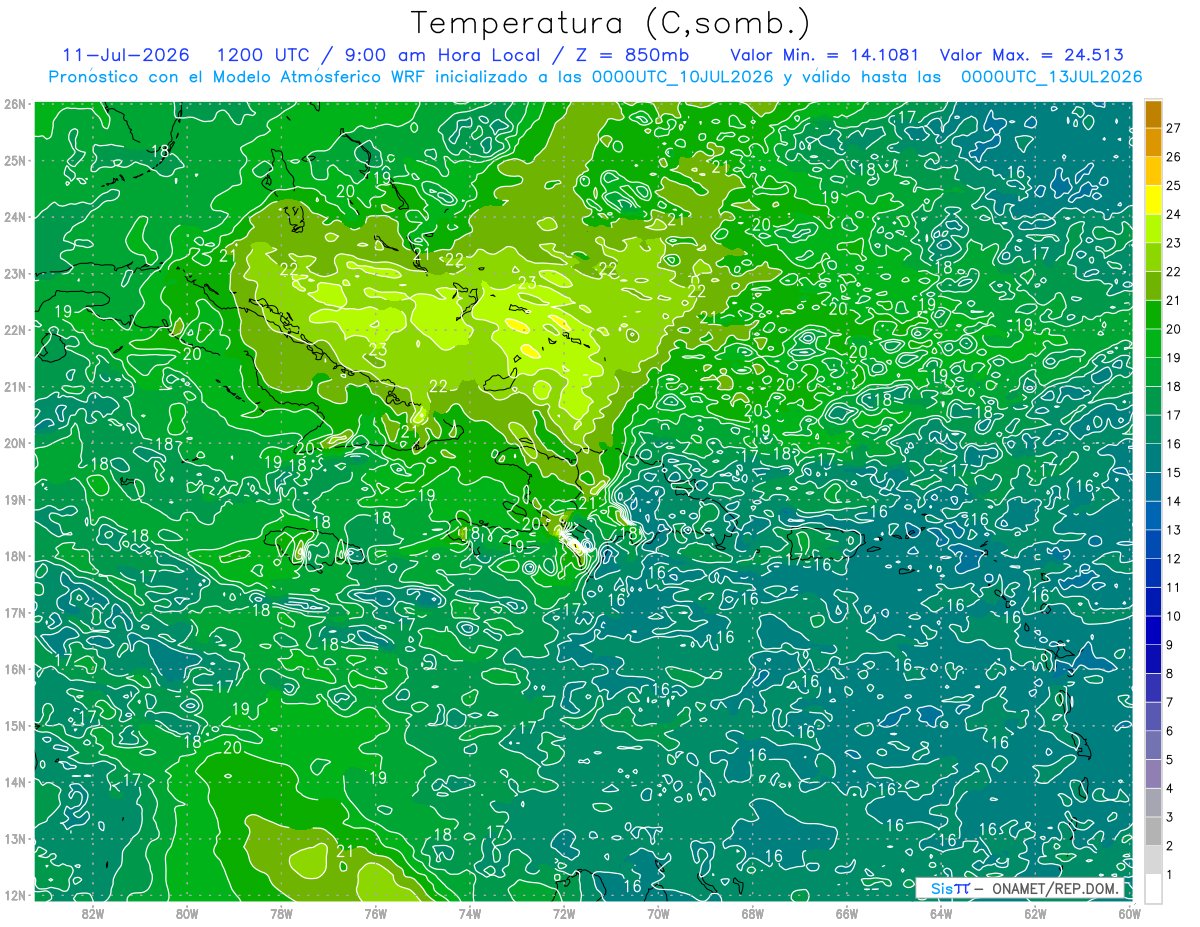Viewport: 1200px width, 927px height.
Task: Pick the yellow swatch between colorbar 24 and 25
Action: click(x=1153, y=200)
